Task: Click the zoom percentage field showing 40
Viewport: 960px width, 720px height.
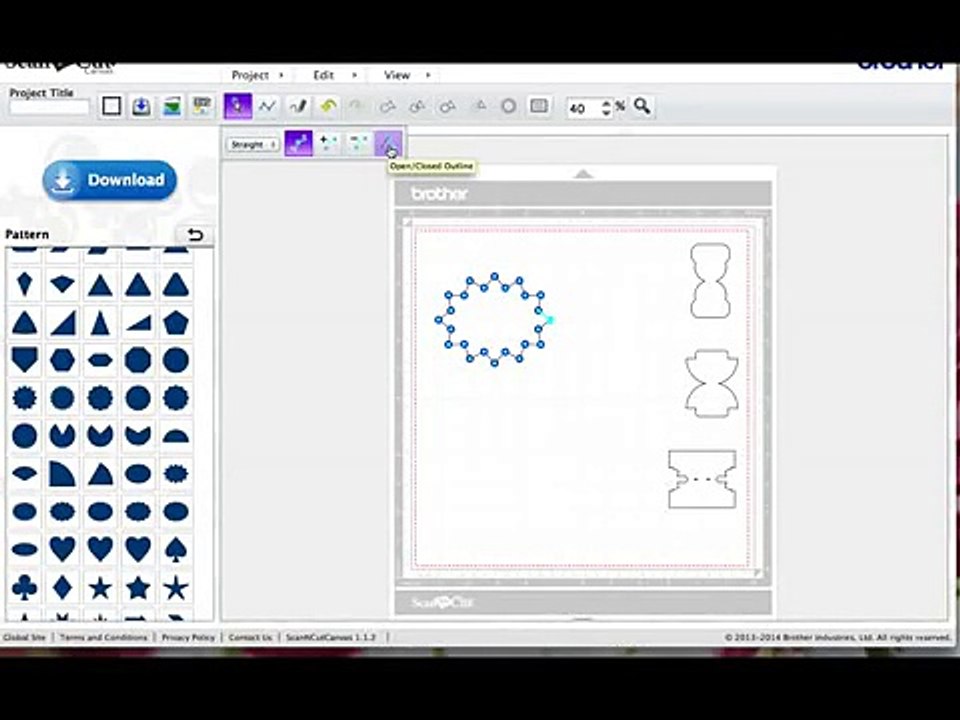Action: coord(582,108)
